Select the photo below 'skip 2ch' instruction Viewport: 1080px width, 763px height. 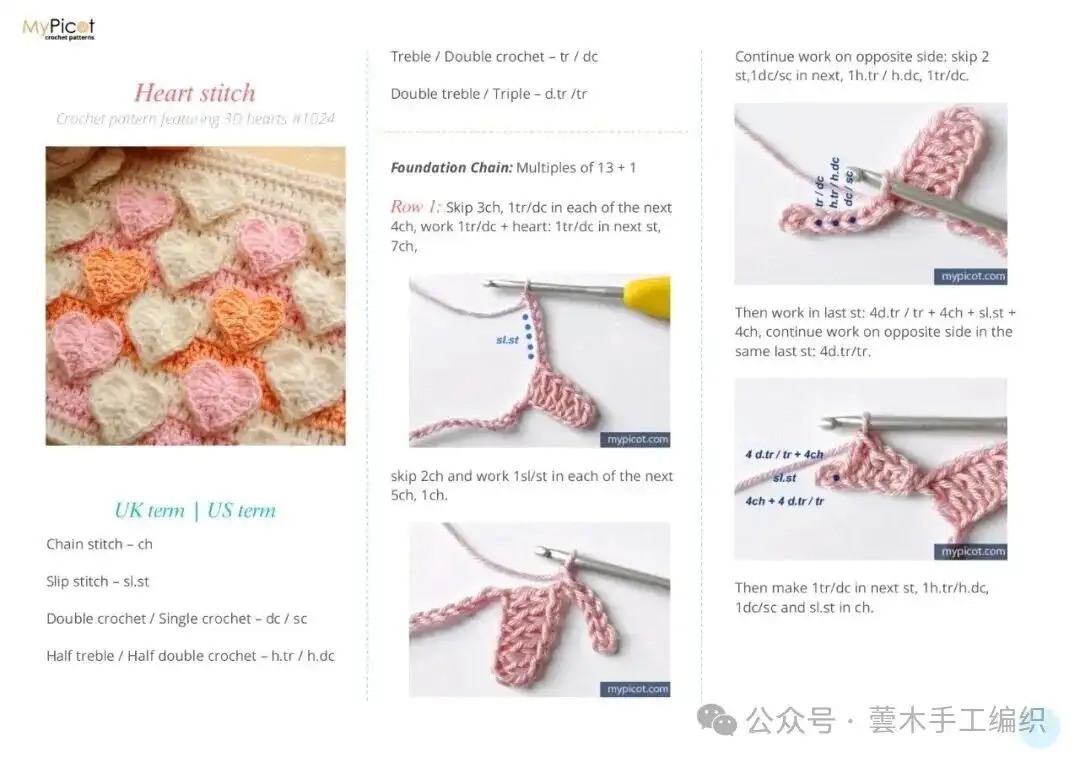point(539,608)
